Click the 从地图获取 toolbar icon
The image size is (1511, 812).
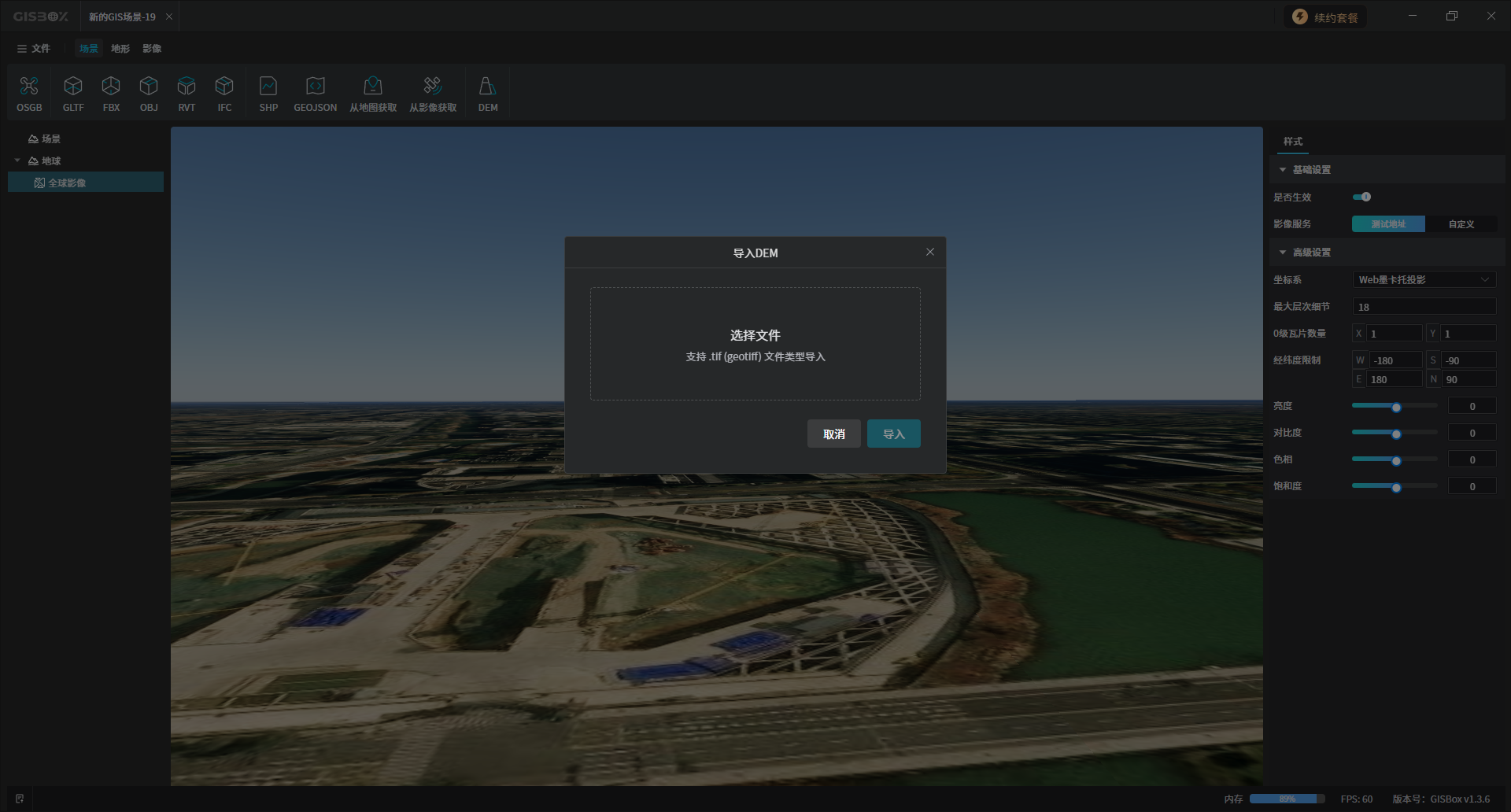(x=373, y=94)
